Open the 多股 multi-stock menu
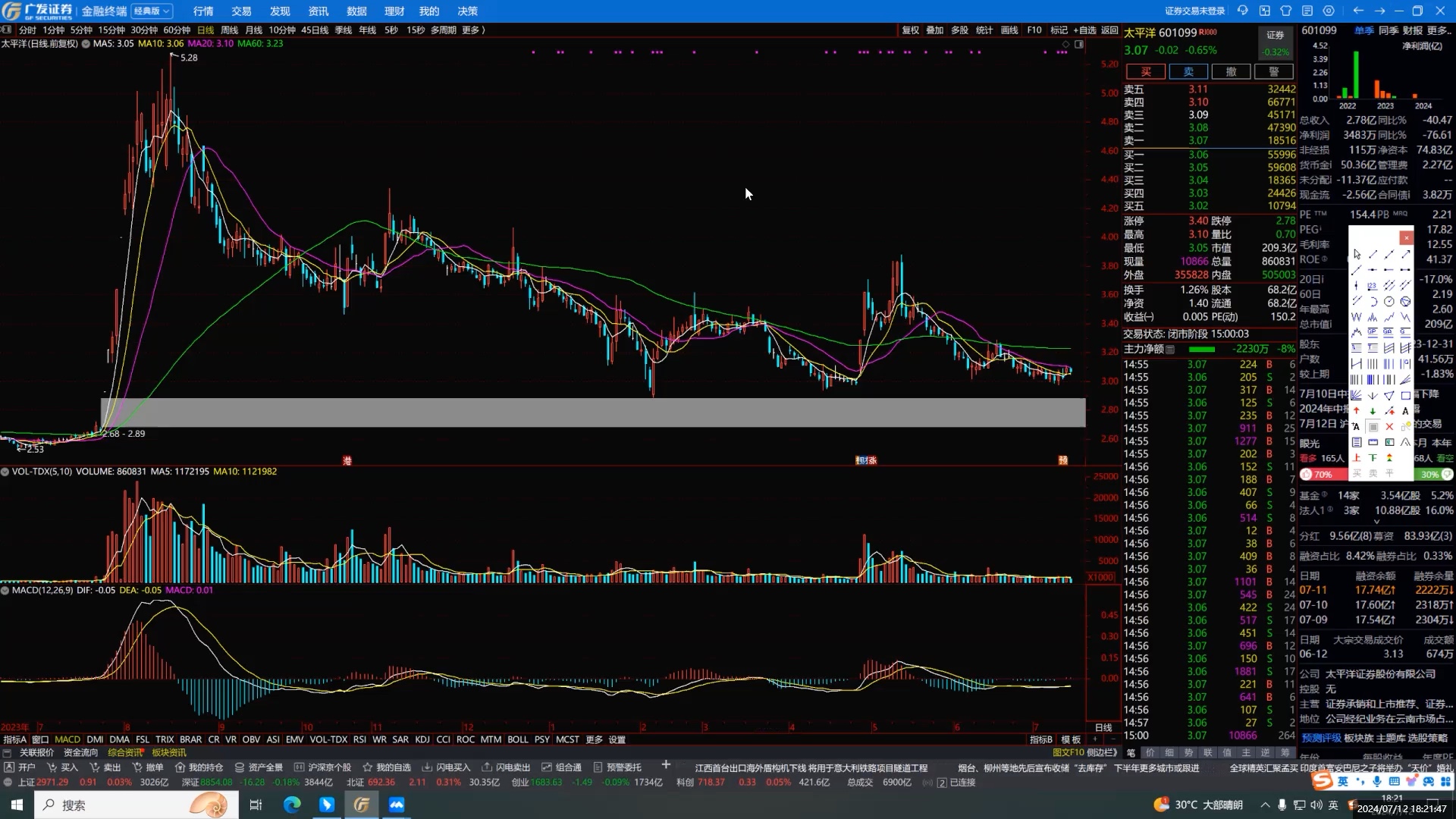The height and width of the screenshot is (819, 1456). 959,30
